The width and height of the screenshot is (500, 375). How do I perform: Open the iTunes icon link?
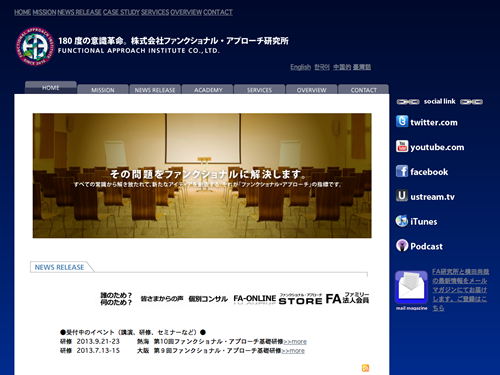402,221
